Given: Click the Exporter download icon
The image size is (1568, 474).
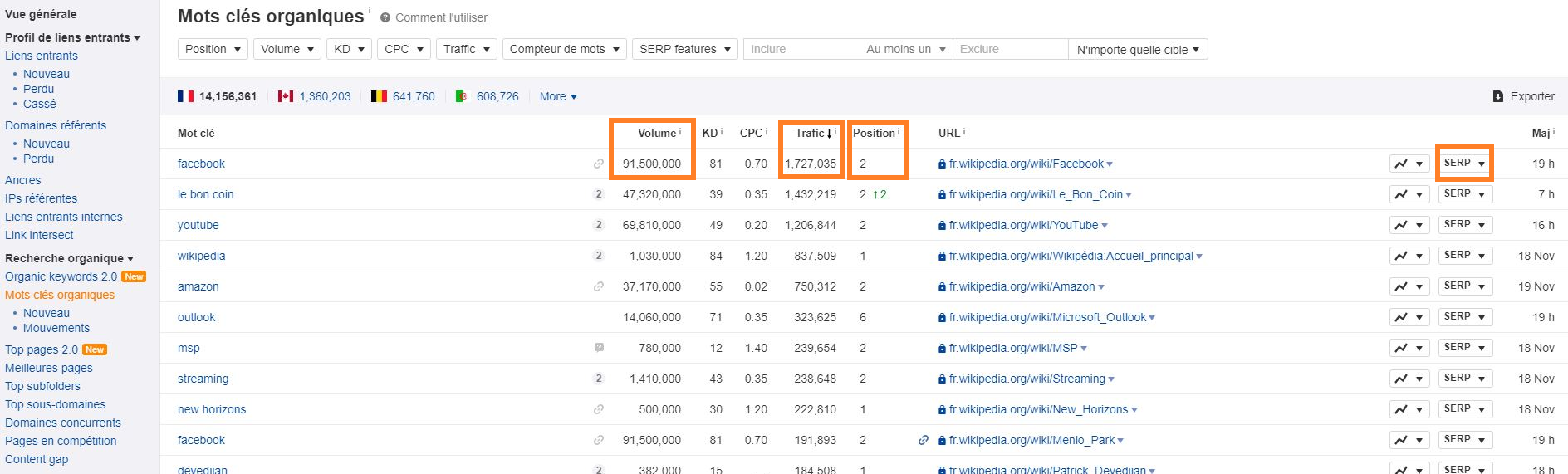Looking at the screenshot, I should (1498, 96).
